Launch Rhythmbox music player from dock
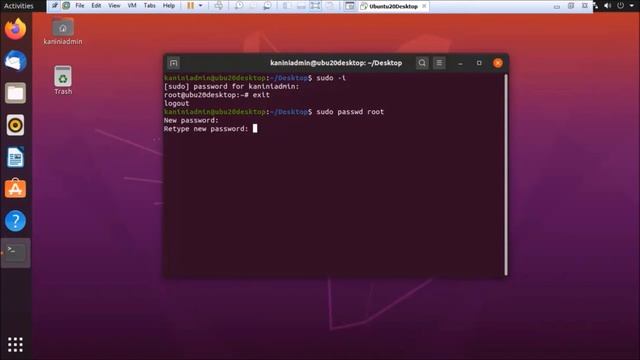Screen dimensions: 640x360 (16, 125)
